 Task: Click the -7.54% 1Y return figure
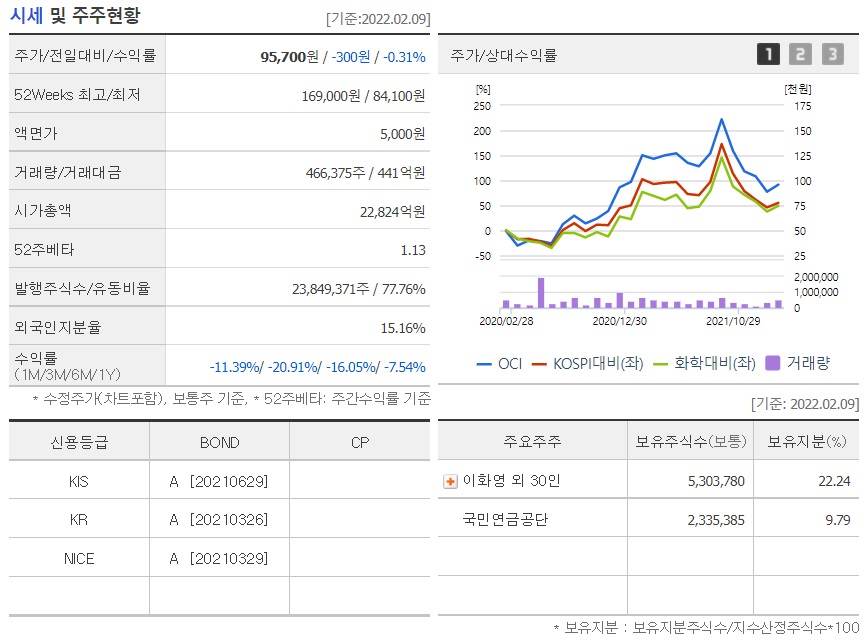(405, 367)
